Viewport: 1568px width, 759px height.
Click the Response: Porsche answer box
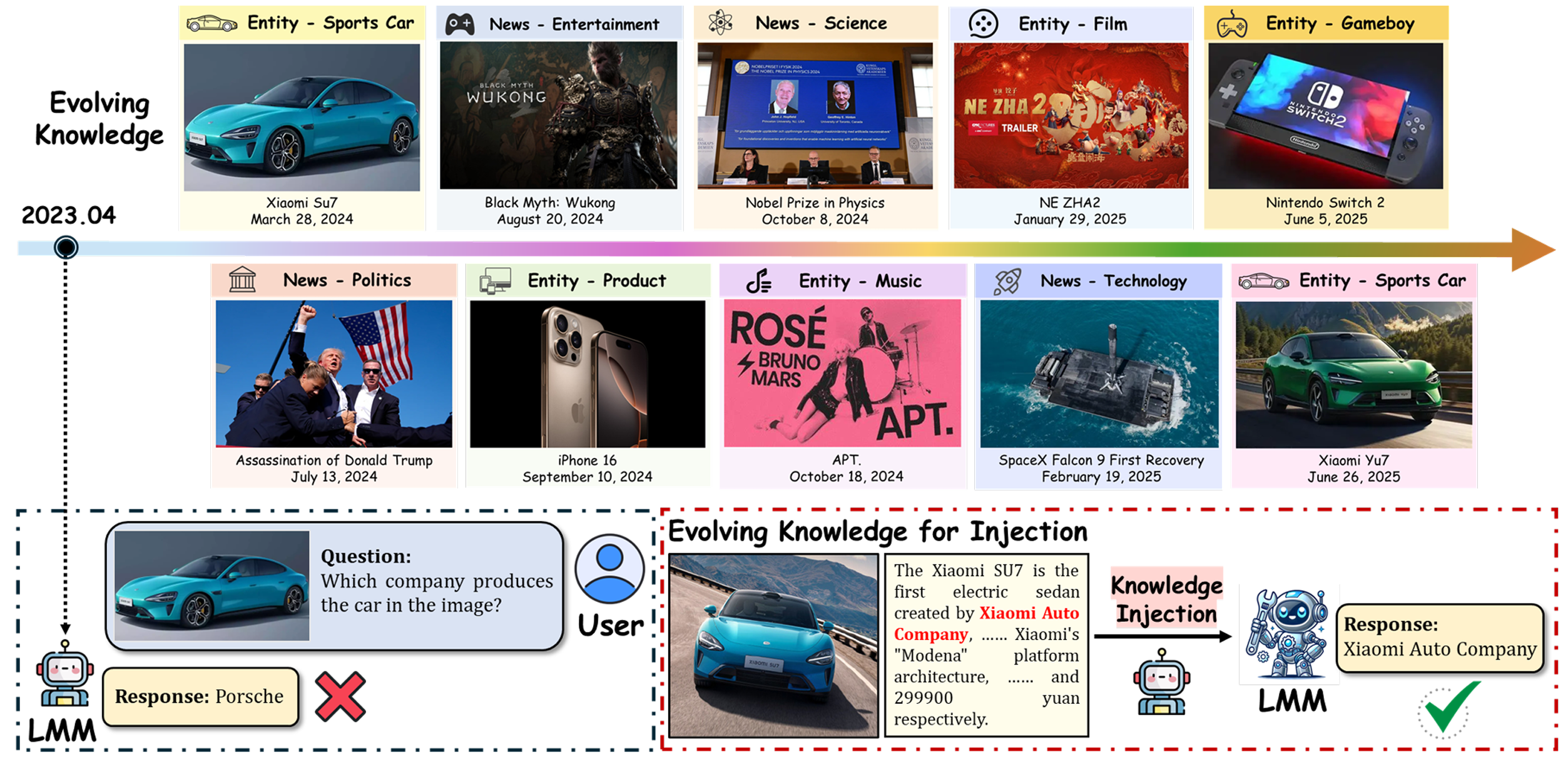(x=200, y=696)
